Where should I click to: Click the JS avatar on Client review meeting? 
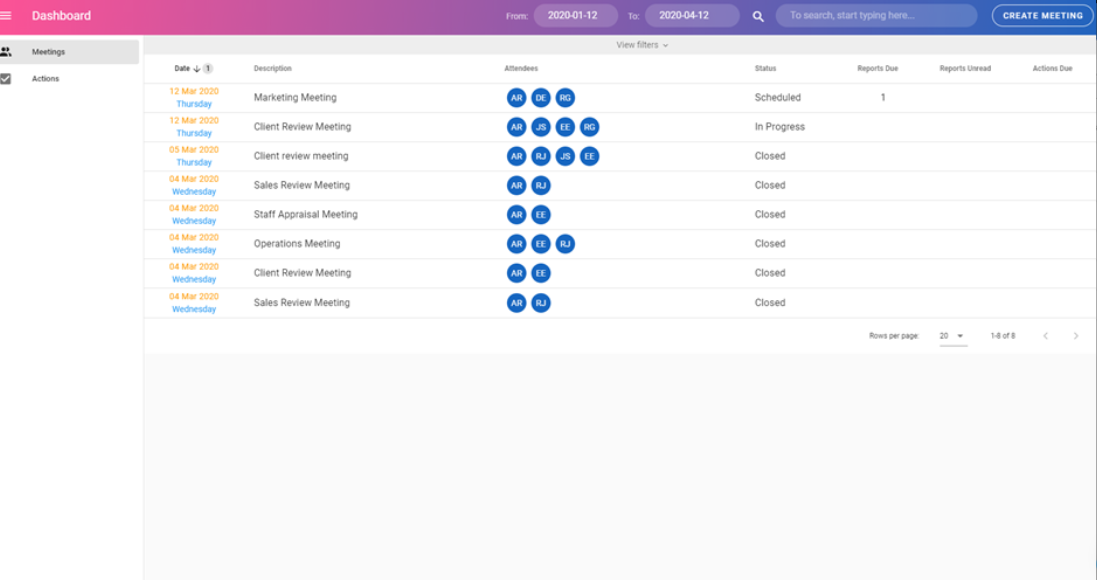(563, 156)
